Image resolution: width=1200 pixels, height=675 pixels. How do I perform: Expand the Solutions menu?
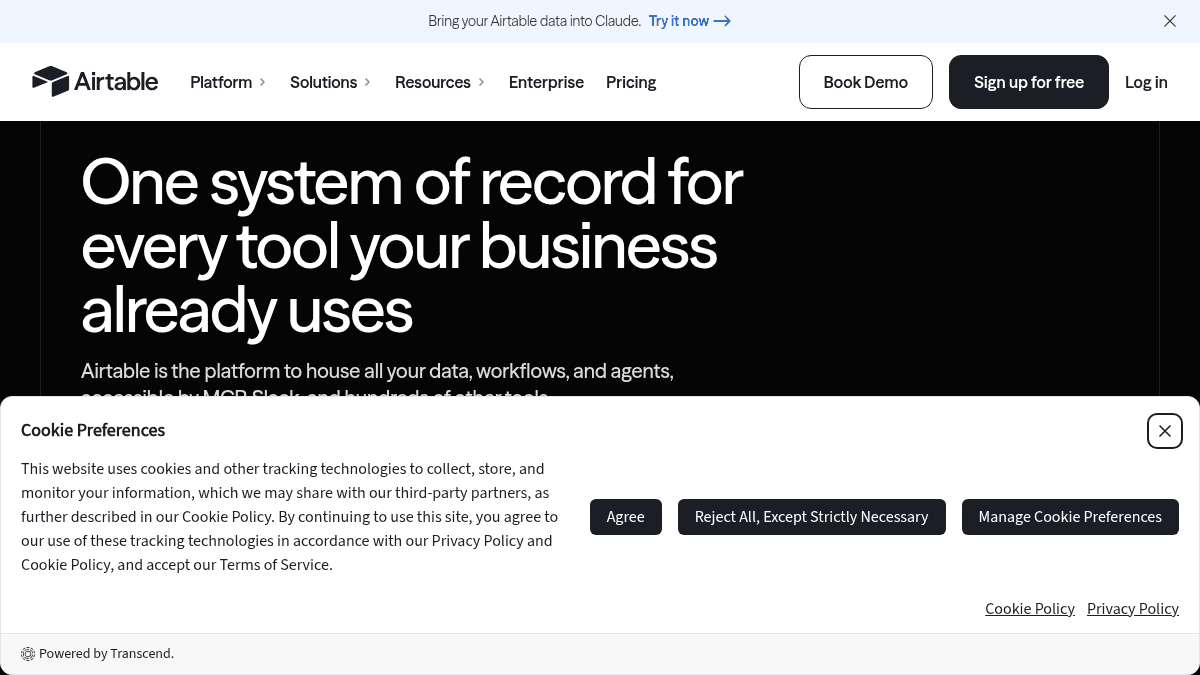tap(330, 82)
